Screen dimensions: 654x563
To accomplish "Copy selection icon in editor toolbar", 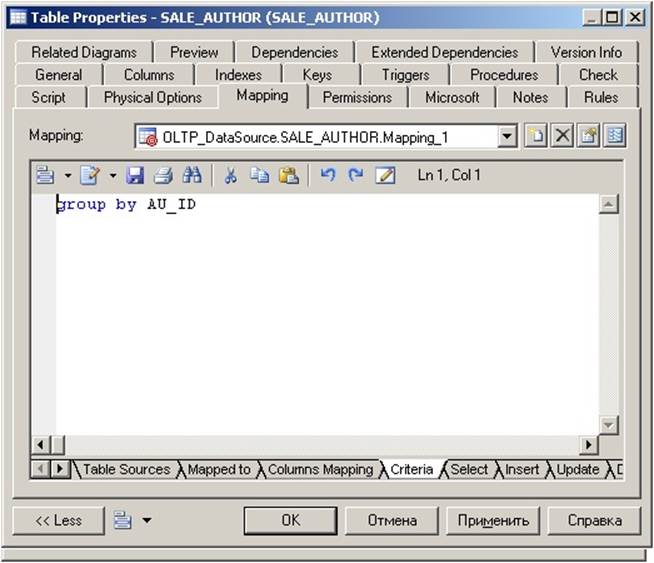I will [259, 175].
